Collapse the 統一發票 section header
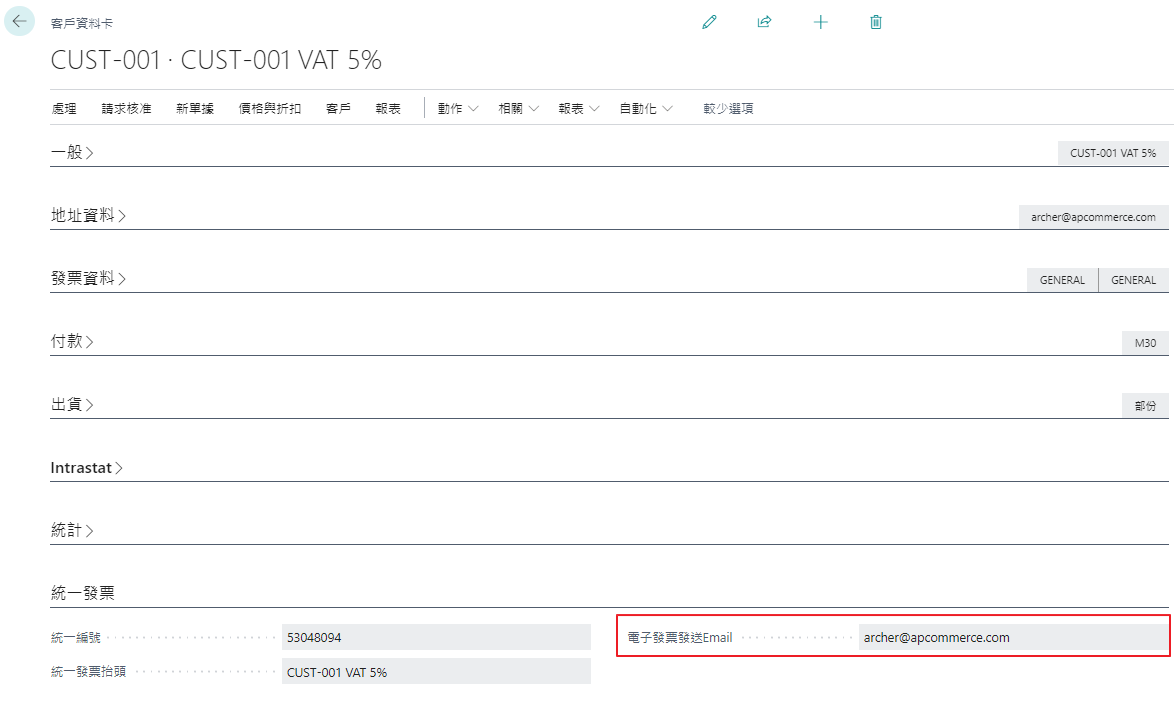 [82, 593]
